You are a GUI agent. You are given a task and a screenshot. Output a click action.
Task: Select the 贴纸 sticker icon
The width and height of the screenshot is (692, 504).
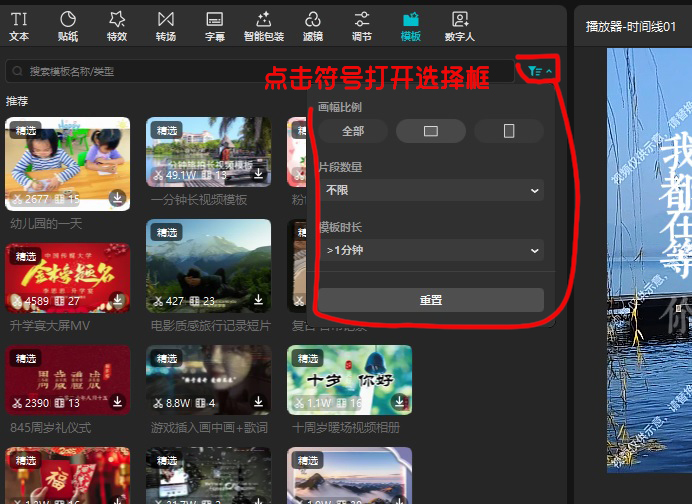68,25
